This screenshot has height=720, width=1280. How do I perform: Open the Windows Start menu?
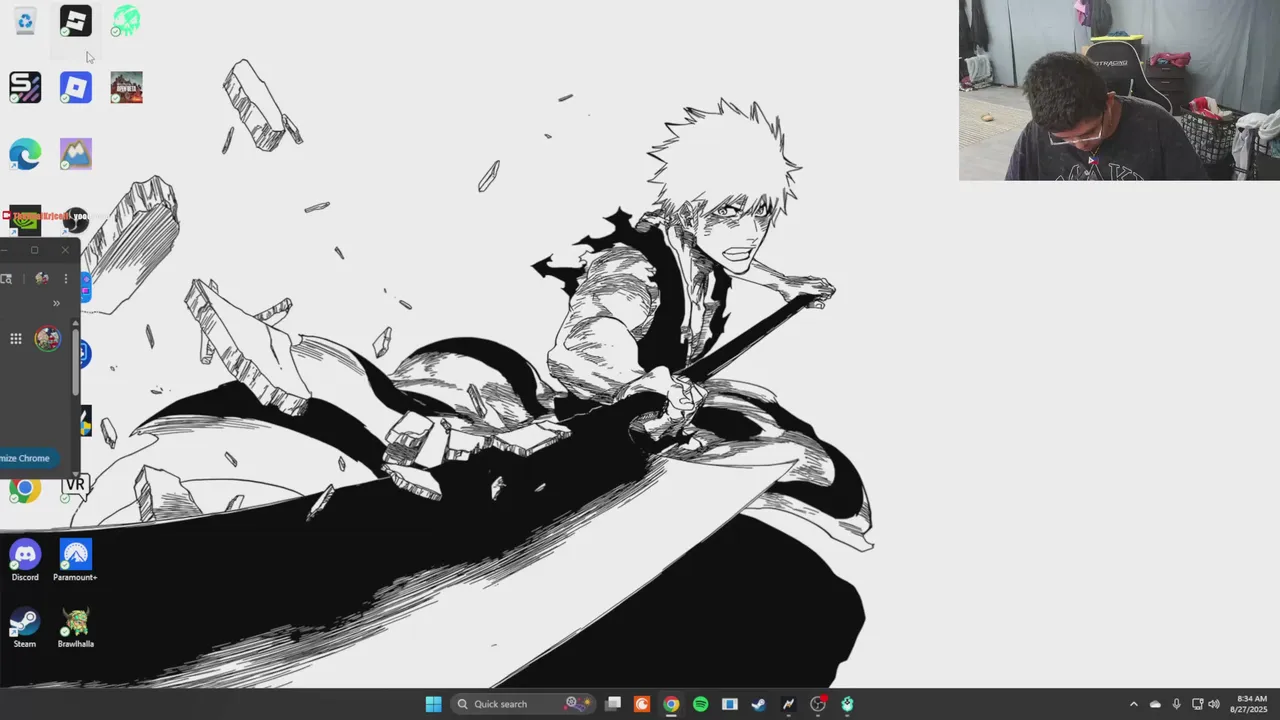433,704
